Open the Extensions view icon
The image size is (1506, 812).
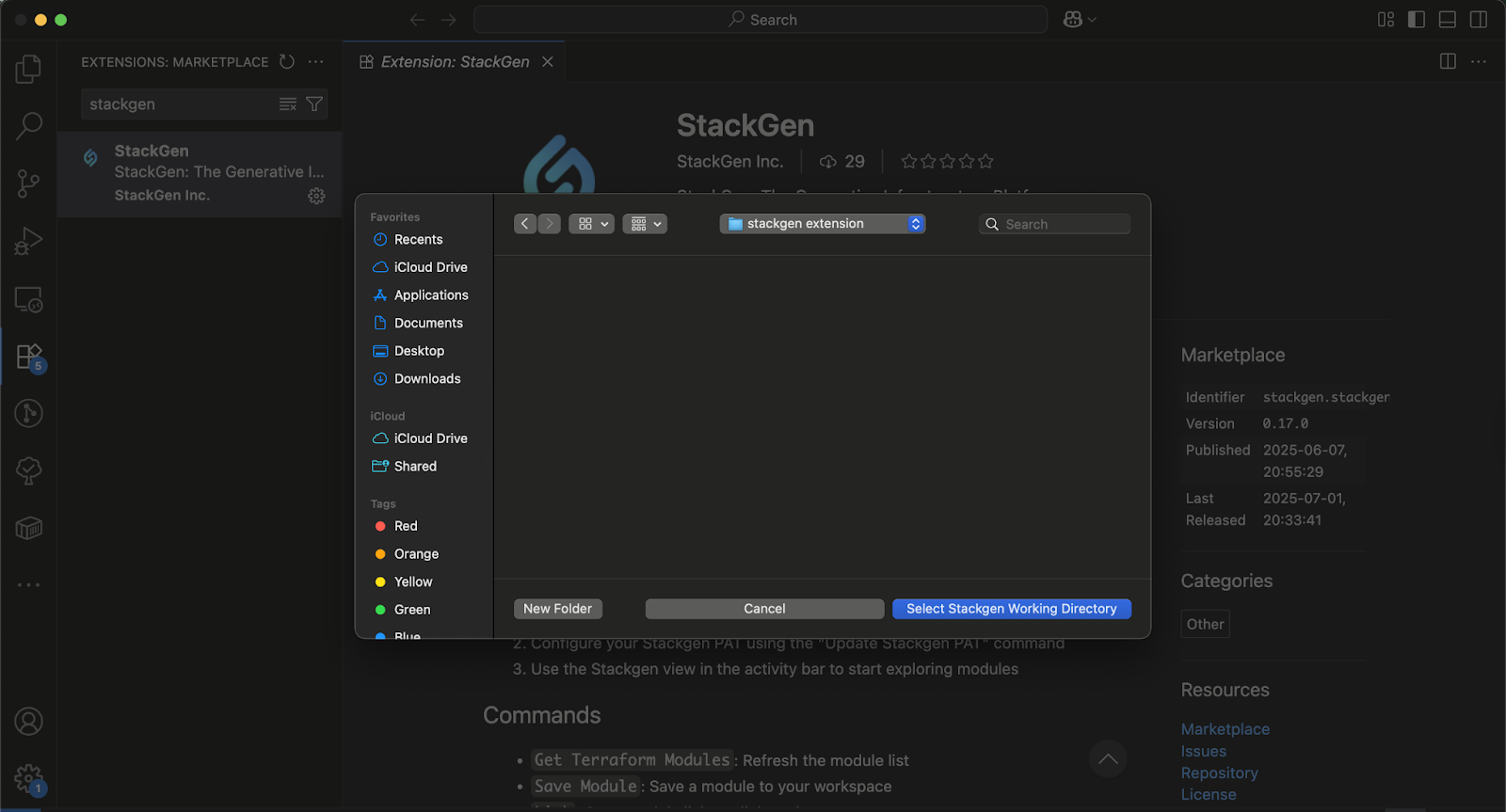[x=28, y=357]
